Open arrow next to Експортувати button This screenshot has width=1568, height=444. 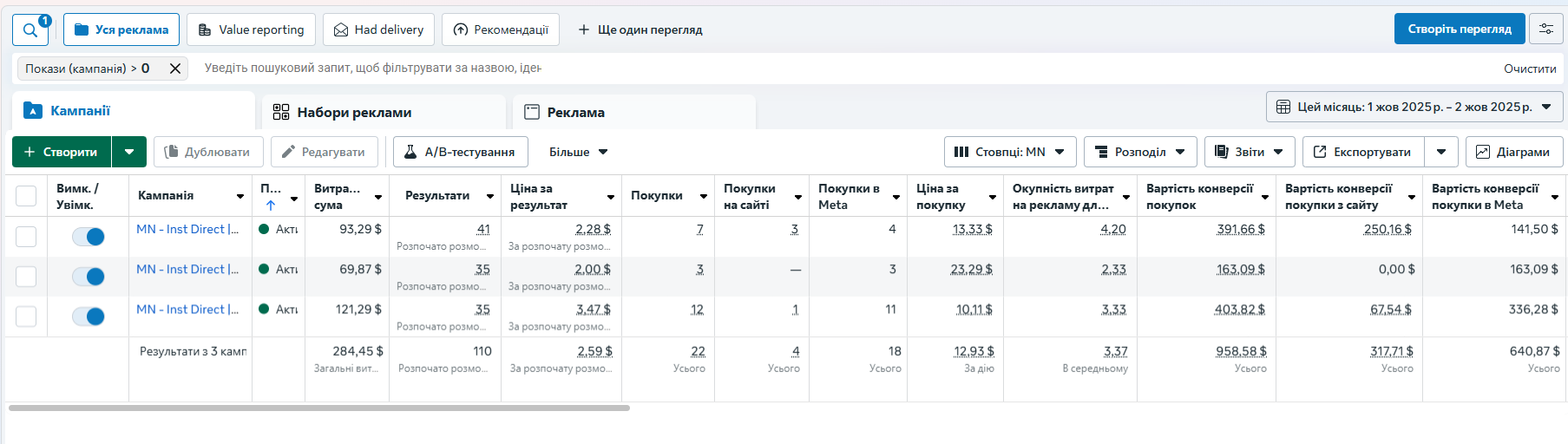coord(1441,152)
